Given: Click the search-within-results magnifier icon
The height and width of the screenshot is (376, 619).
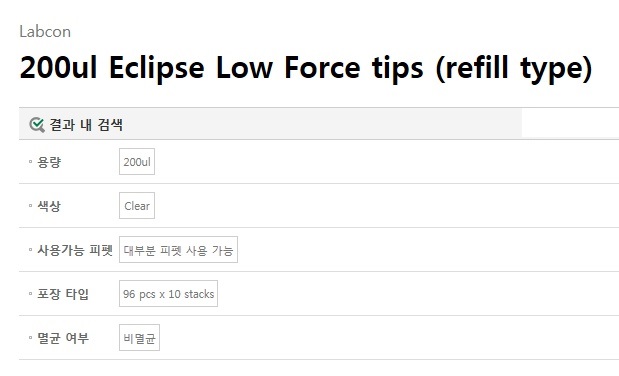Looking at the screenshot, I should pos(37,125).
